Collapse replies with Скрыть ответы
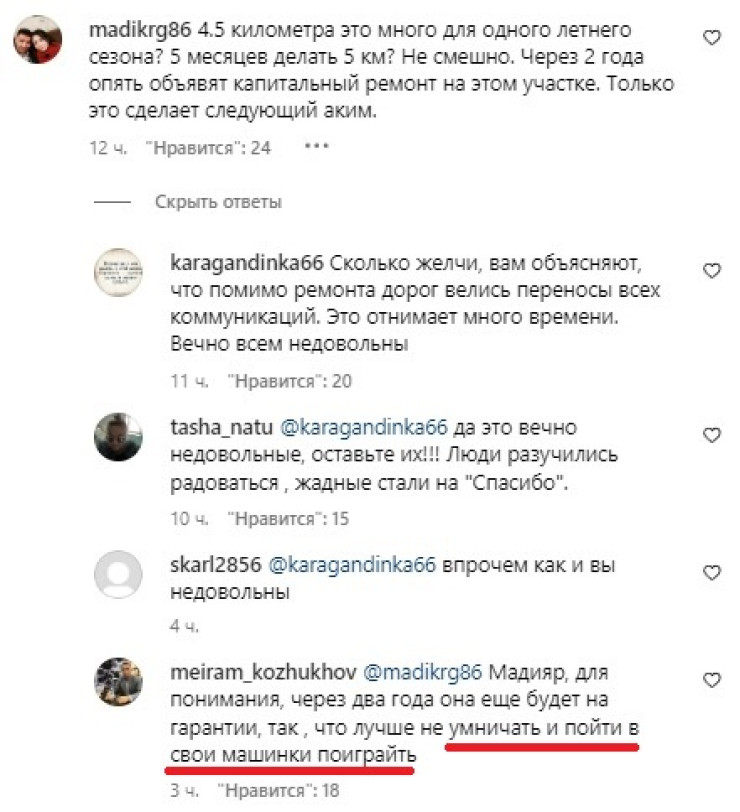Image resolution: width=740 pixels, height=812 pixels. point(218,202)
